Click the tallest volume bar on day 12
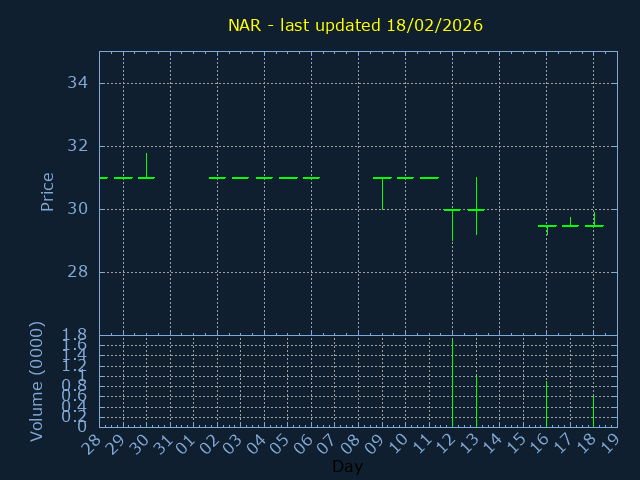 pyautogui.click(x=452, y=385)
